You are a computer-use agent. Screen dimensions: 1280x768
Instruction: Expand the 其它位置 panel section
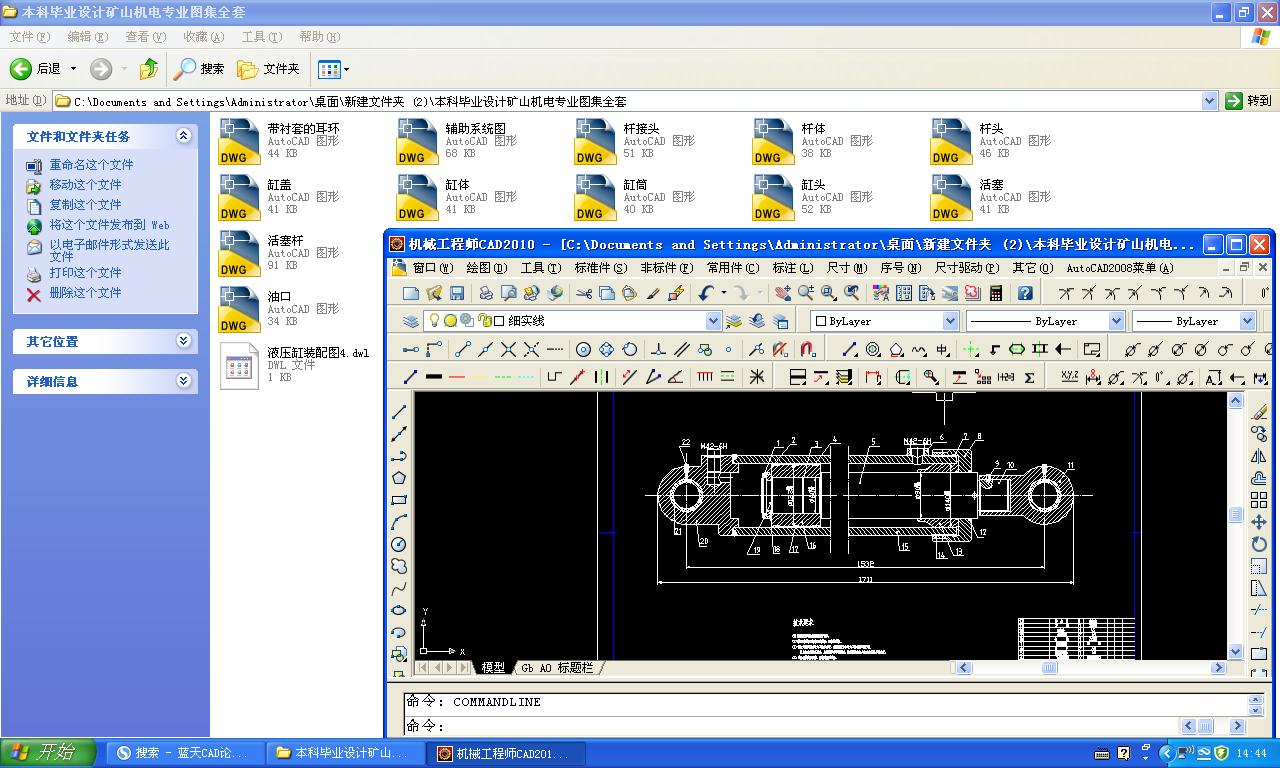(x=184, y=341)
